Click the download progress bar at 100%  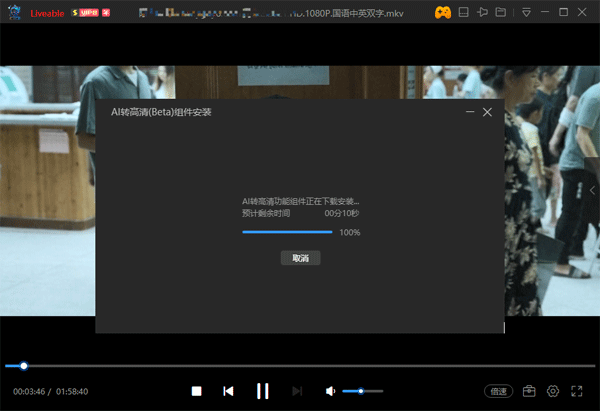287,232
